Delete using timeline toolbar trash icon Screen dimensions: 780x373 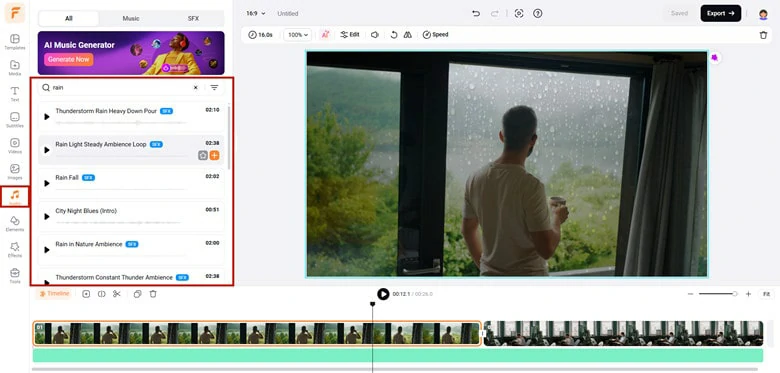point(153,294)
